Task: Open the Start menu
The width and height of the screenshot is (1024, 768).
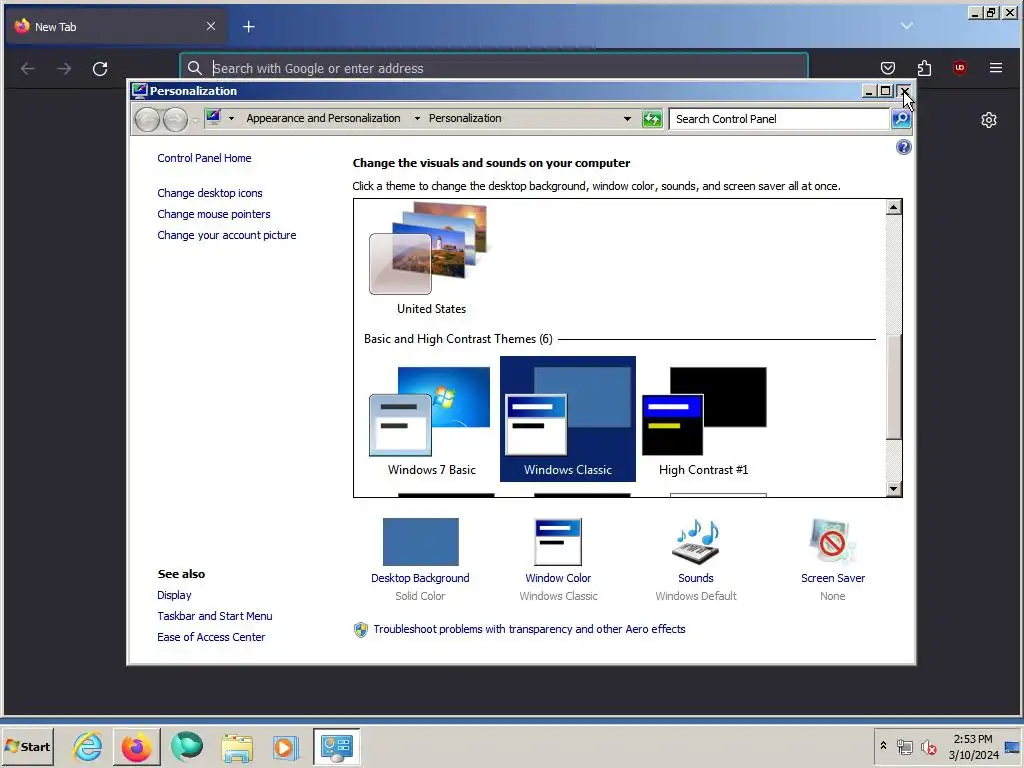Action: [x=27, y=746]
